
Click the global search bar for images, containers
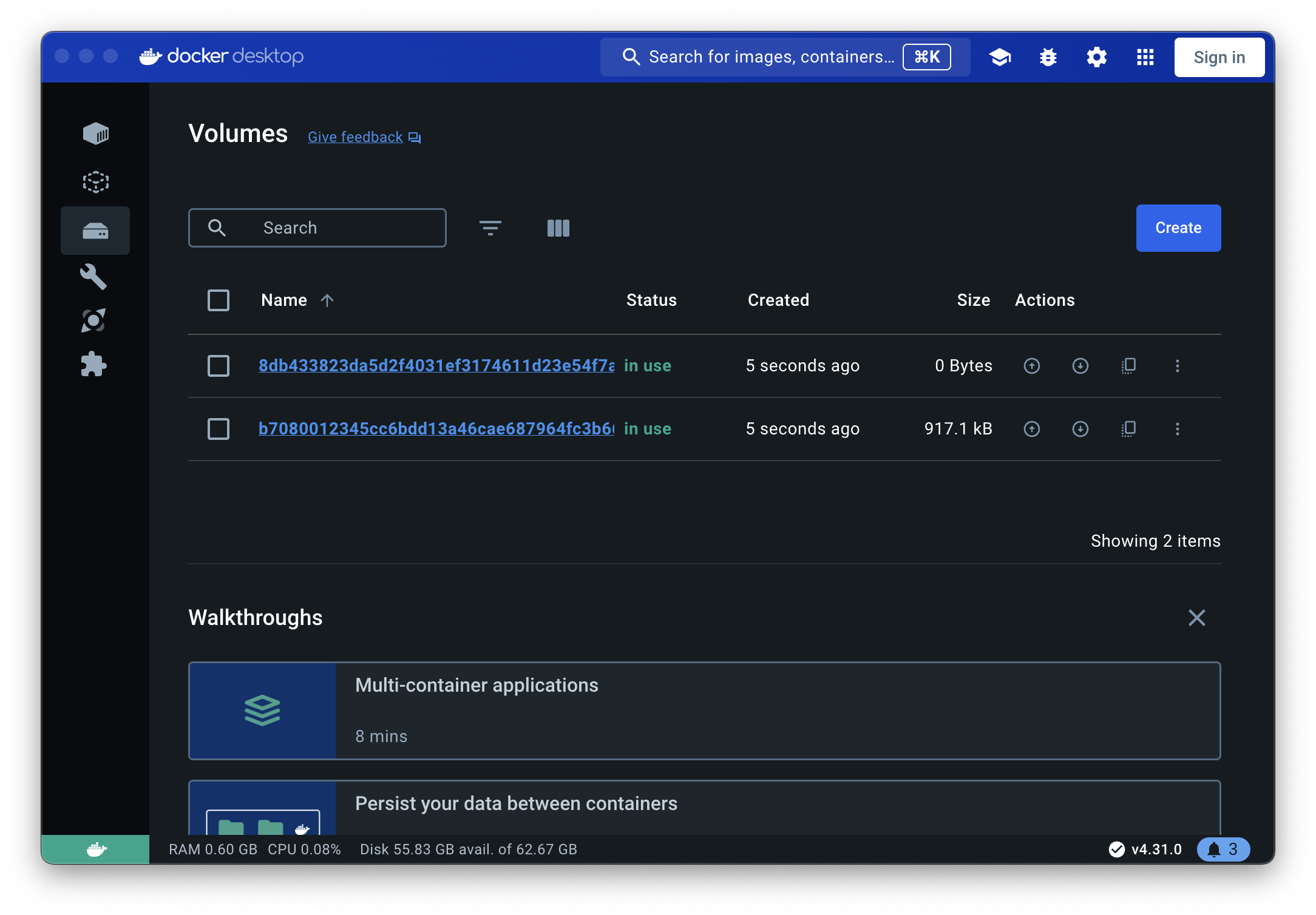pyautogui.click(x=785, y=57)
